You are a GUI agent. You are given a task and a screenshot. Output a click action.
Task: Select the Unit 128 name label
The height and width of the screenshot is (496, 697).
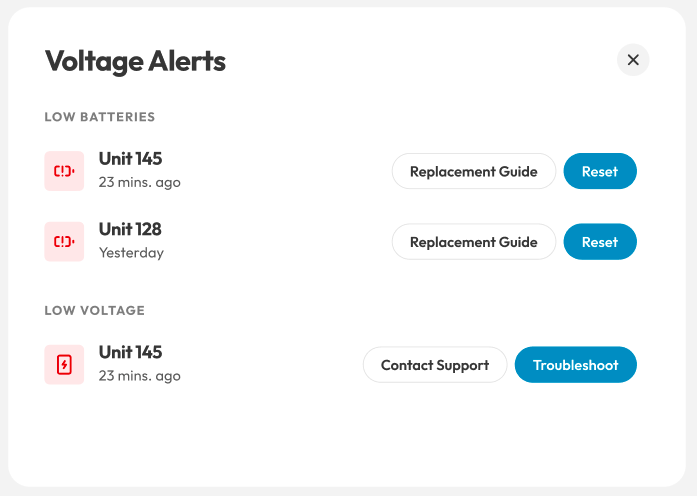click(130, 229)
